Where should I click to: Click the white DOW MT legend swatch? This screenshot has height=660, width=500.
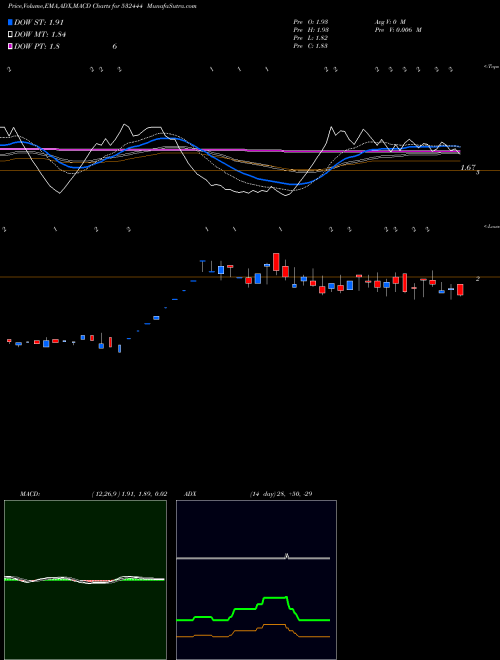[10, 34]
